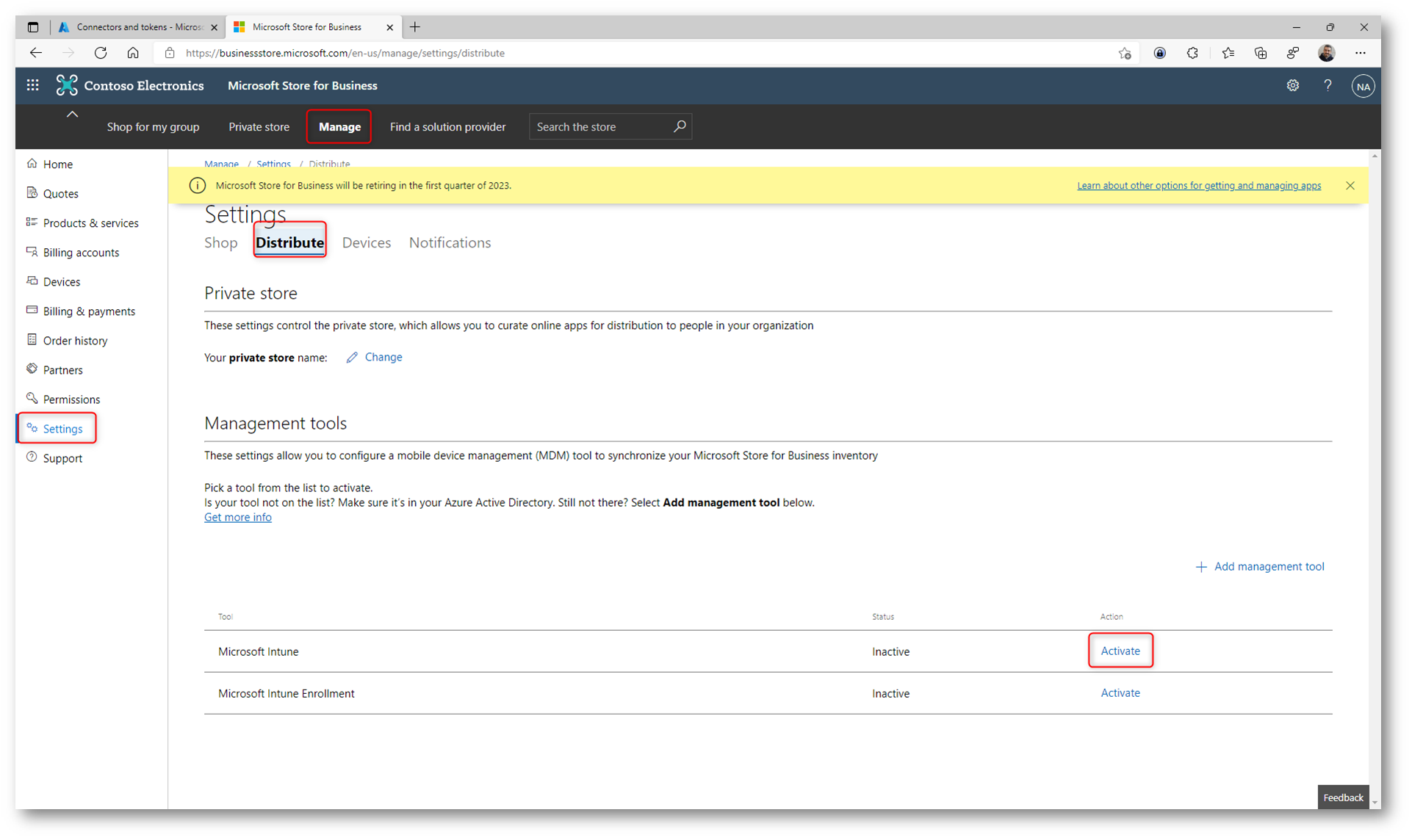Activate Microsoft Intune Enrollment tool

coord(1120,692)
